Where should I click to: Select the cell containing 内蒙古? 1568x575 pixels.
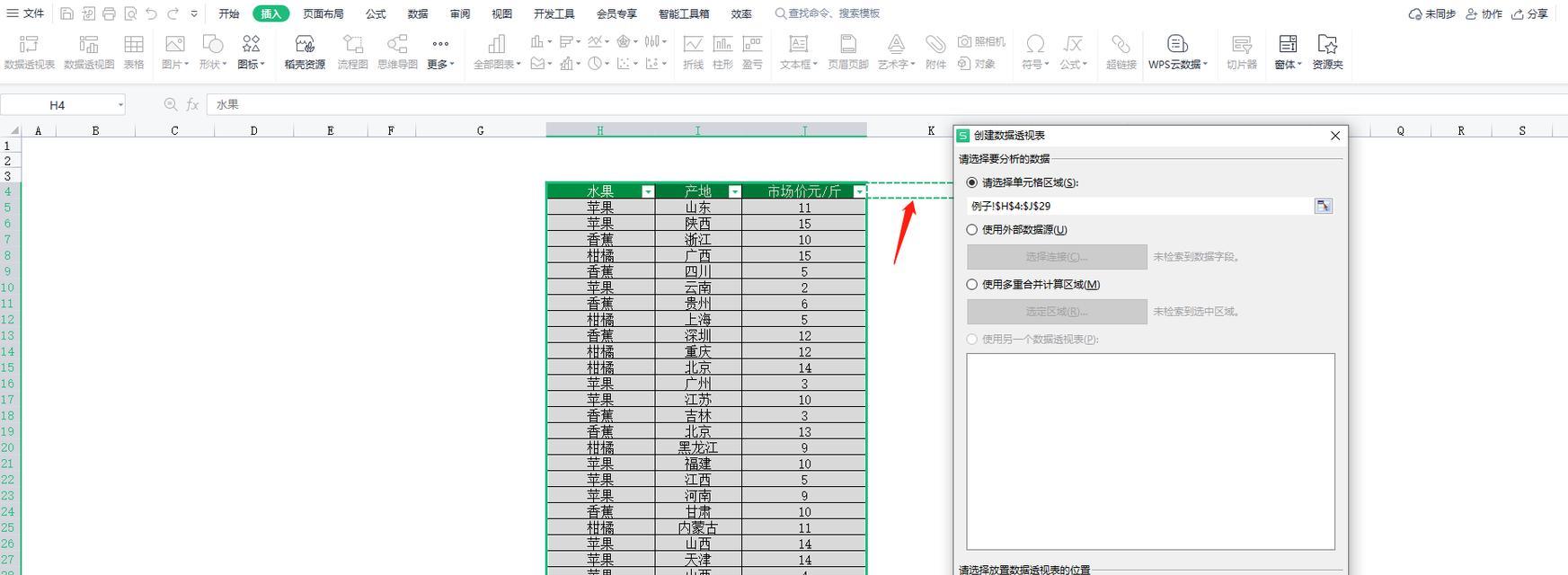698,528
